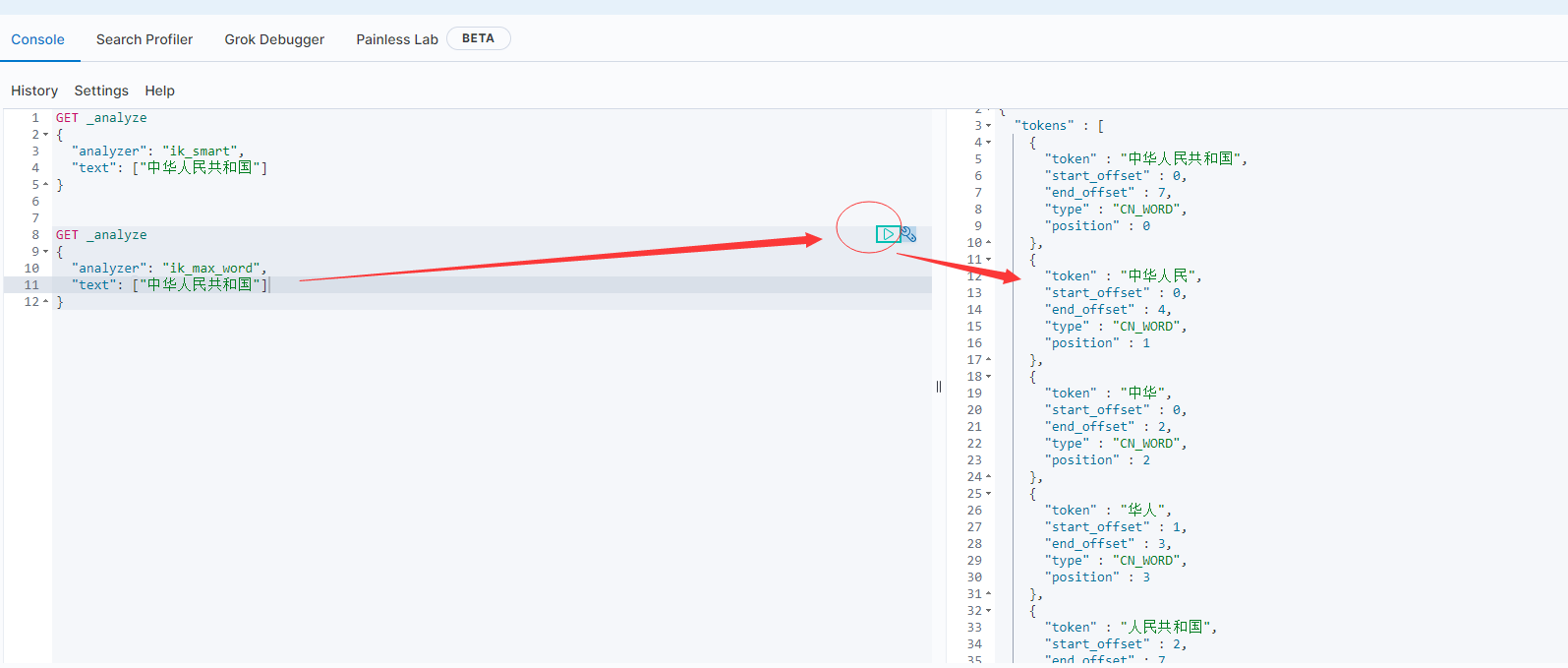Fold the closing brace at response line 17
1568x668 pixels.
pos(988,360)
